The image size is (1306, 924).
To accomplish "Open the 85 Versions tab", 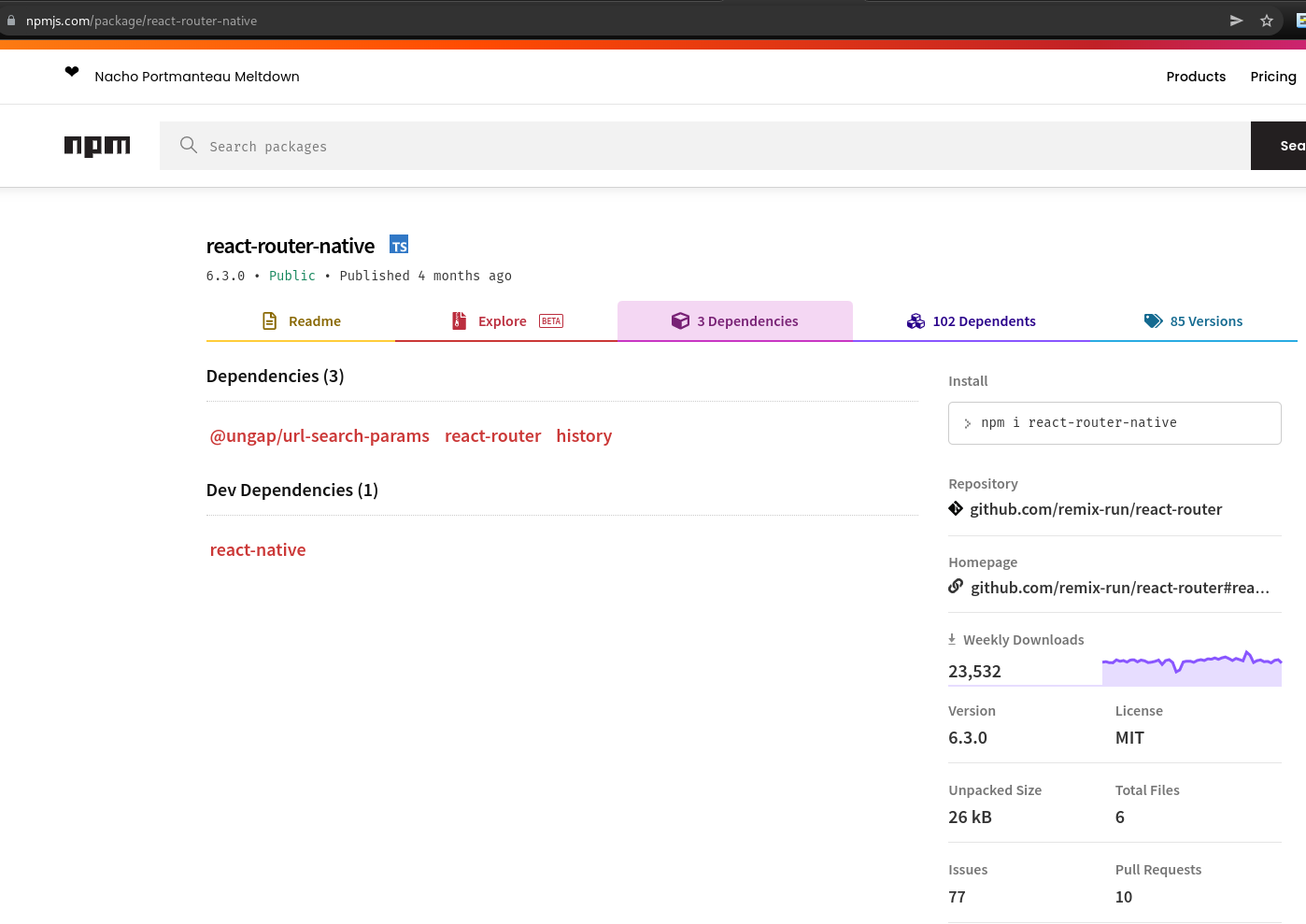I will click(1206, 320).
